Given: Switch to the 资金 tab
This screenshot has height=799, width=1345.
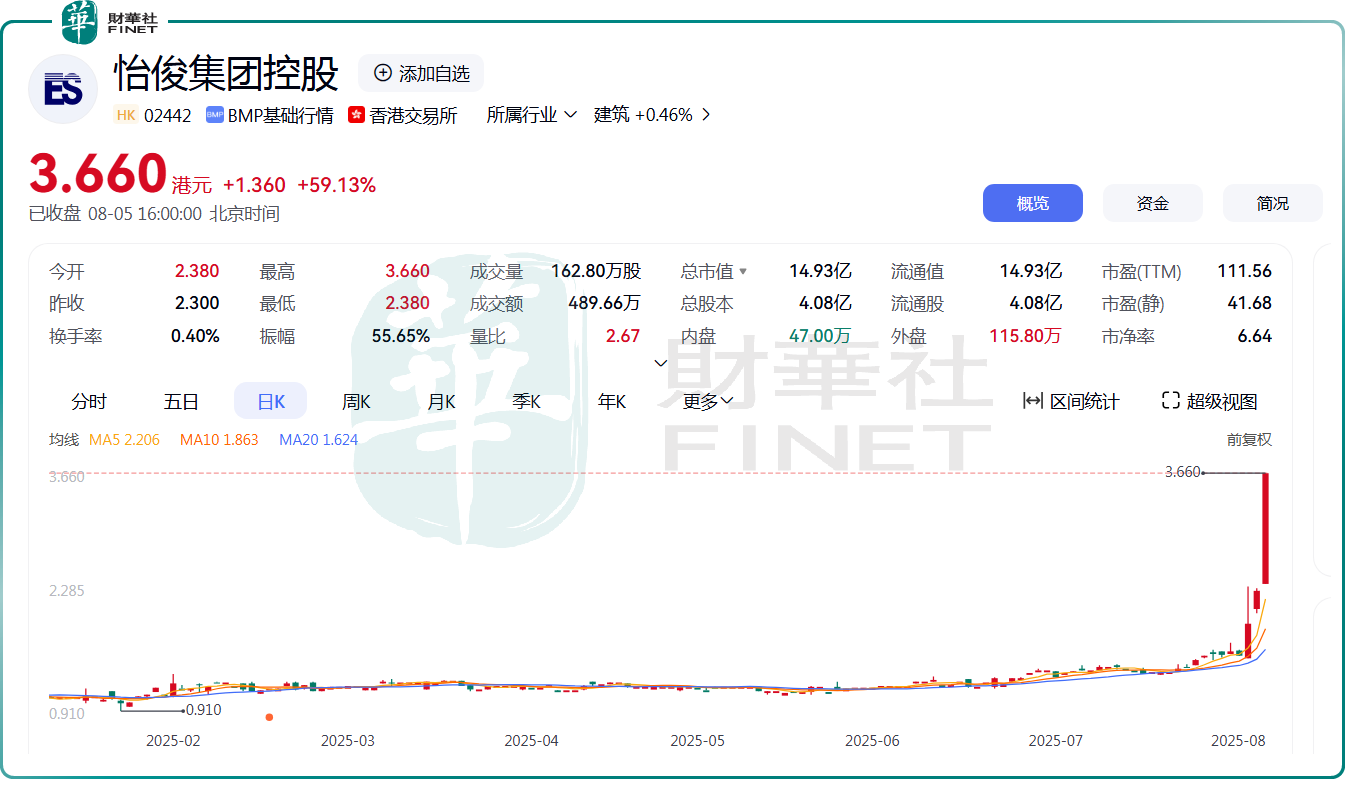Looking at the screenshot, I should 1153,203.
